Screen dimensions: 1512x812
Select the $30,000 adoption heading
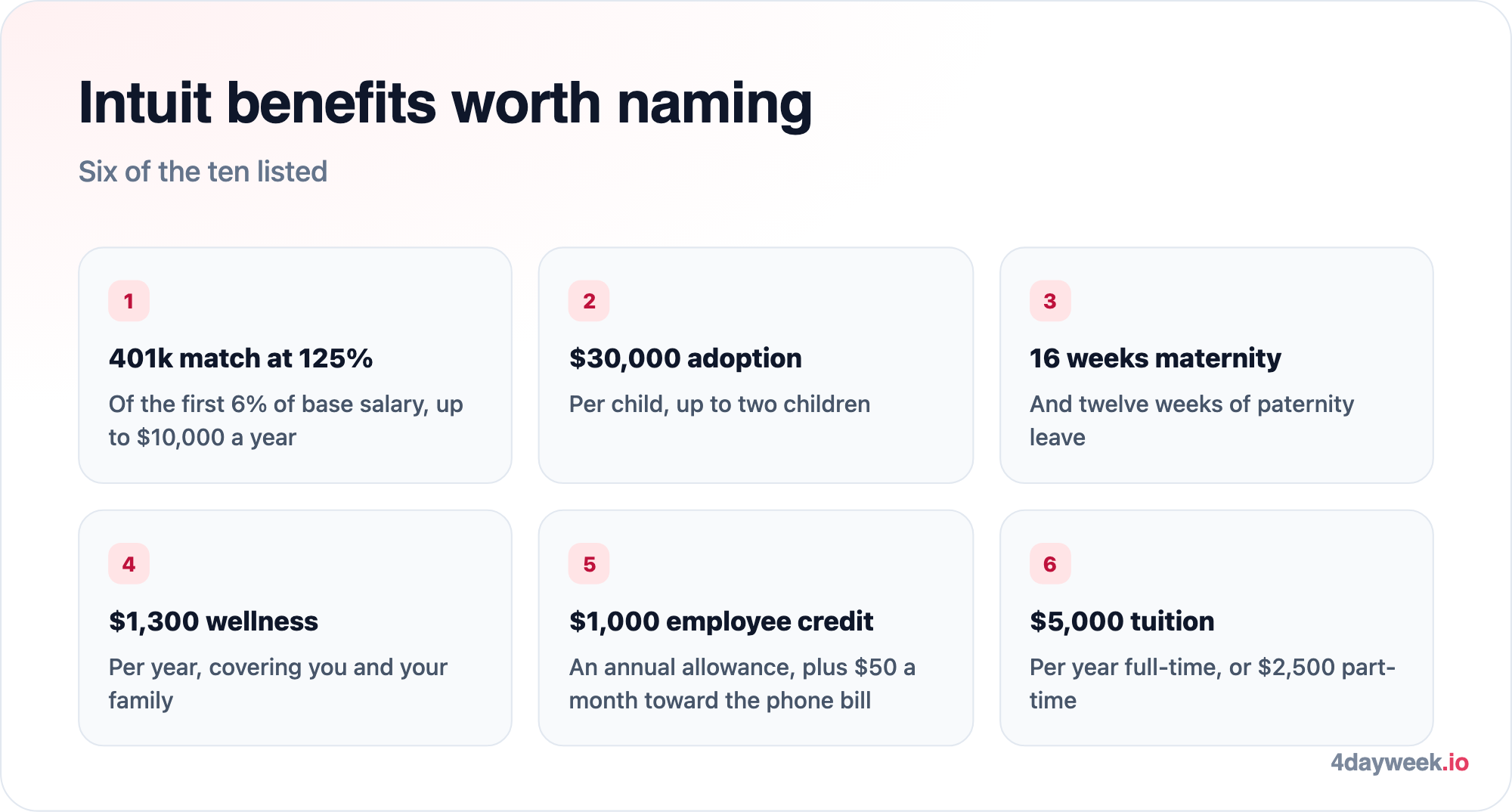pyautogui.click(x=685, y=358)
